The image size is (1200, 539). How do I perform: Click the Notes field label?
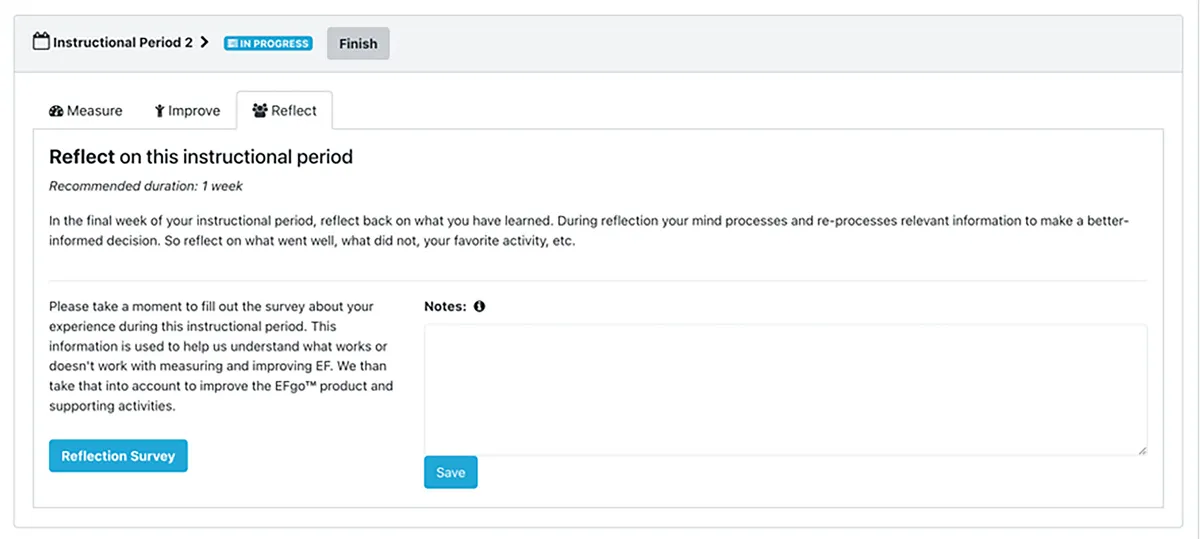(445, 307)
